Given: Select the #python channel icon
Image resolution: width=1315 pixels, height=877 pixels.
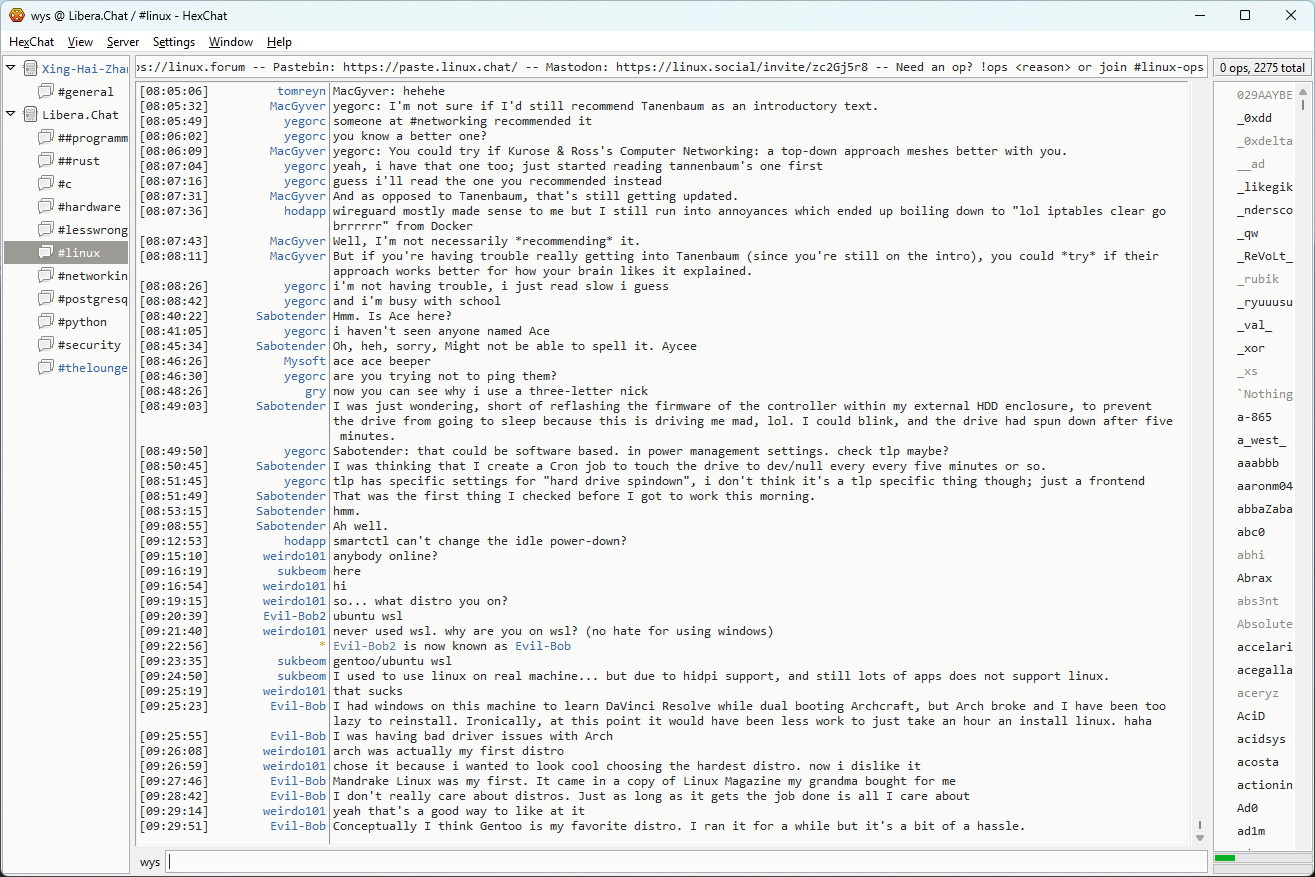Looking at the screenshot, I should click(46, 322).
